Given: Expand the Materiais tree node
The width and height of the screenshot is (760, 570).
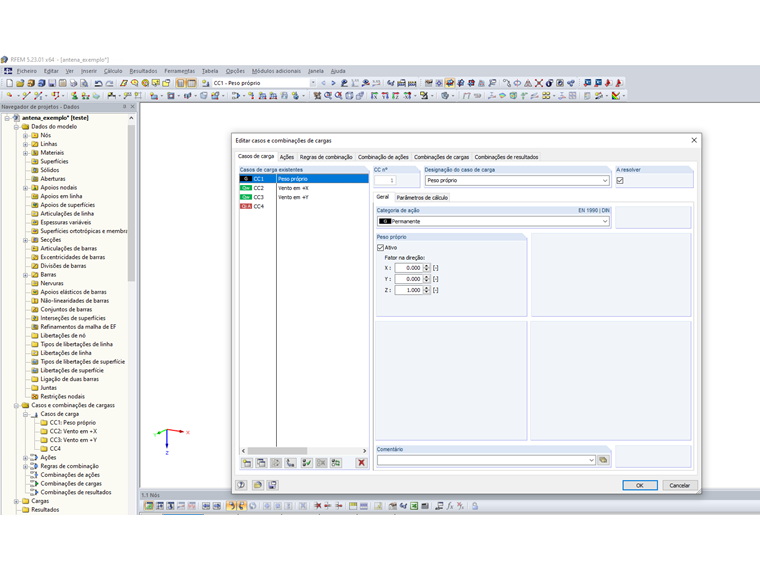Looking at the screenshot, I should (26, 153).
